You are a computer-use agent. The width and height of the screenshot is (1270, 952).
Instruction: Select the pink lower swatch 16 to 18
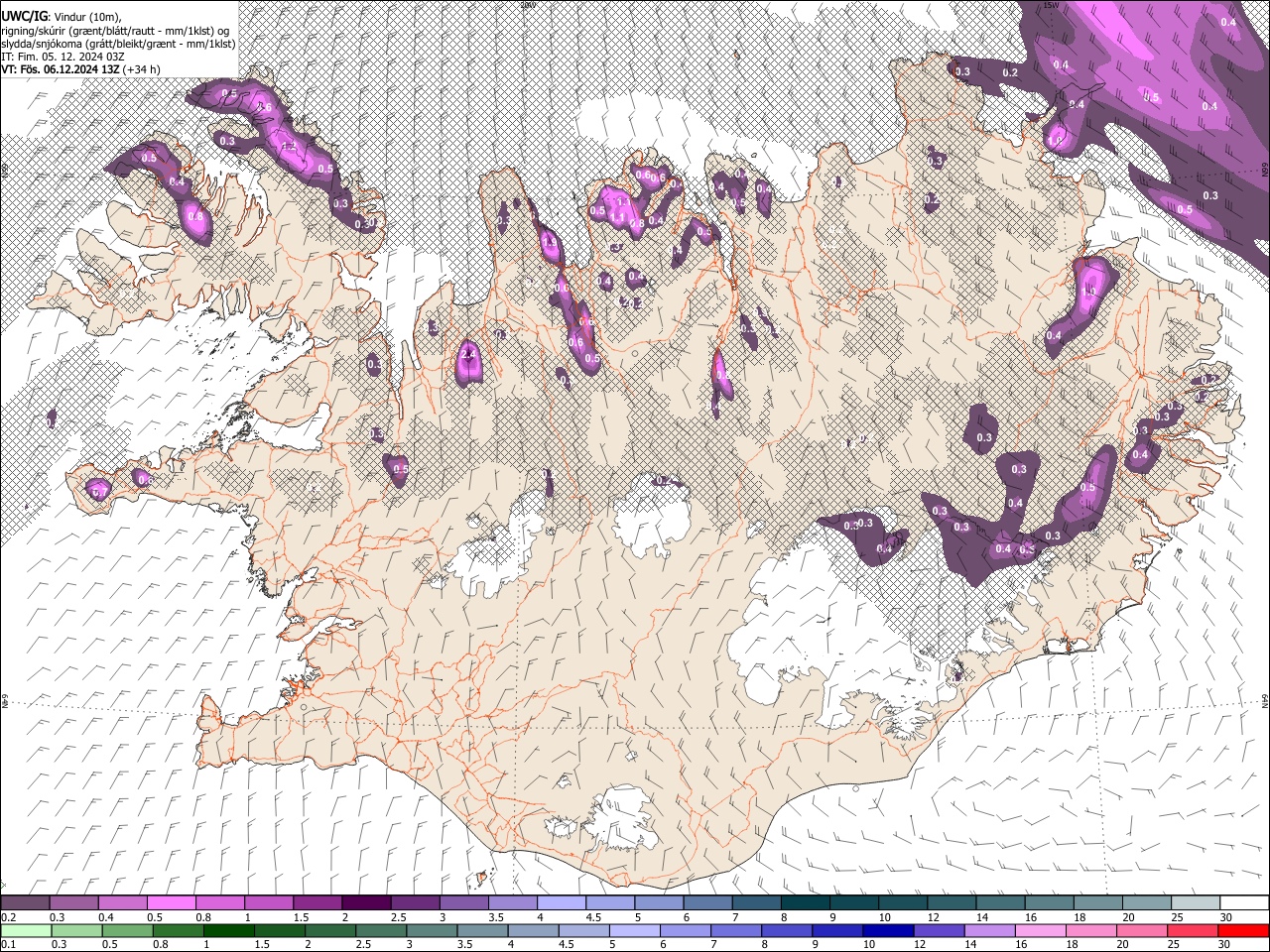point(1042,930)
